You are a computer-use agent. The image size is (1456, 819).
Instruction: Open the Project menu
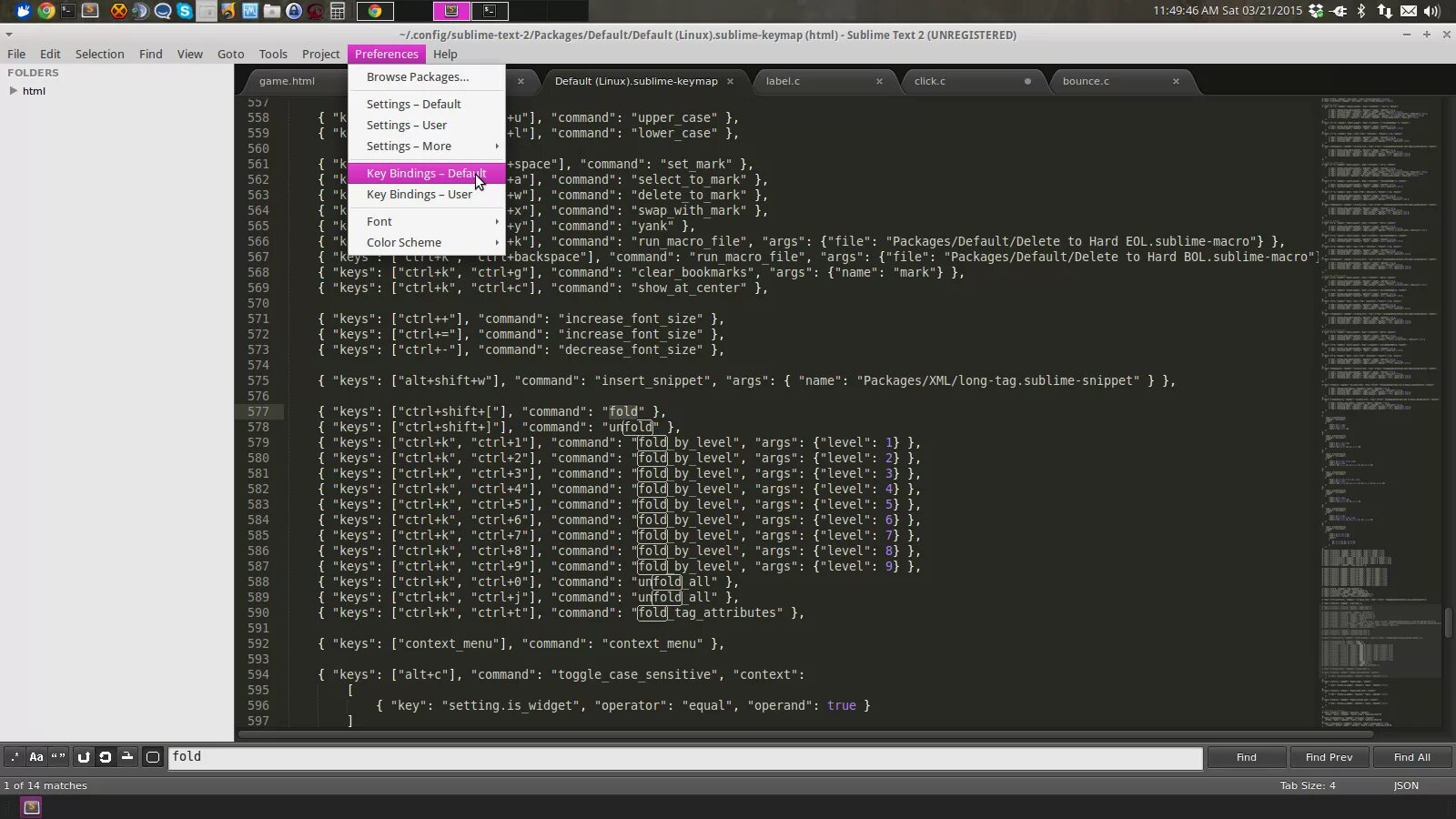click(320, 55)
